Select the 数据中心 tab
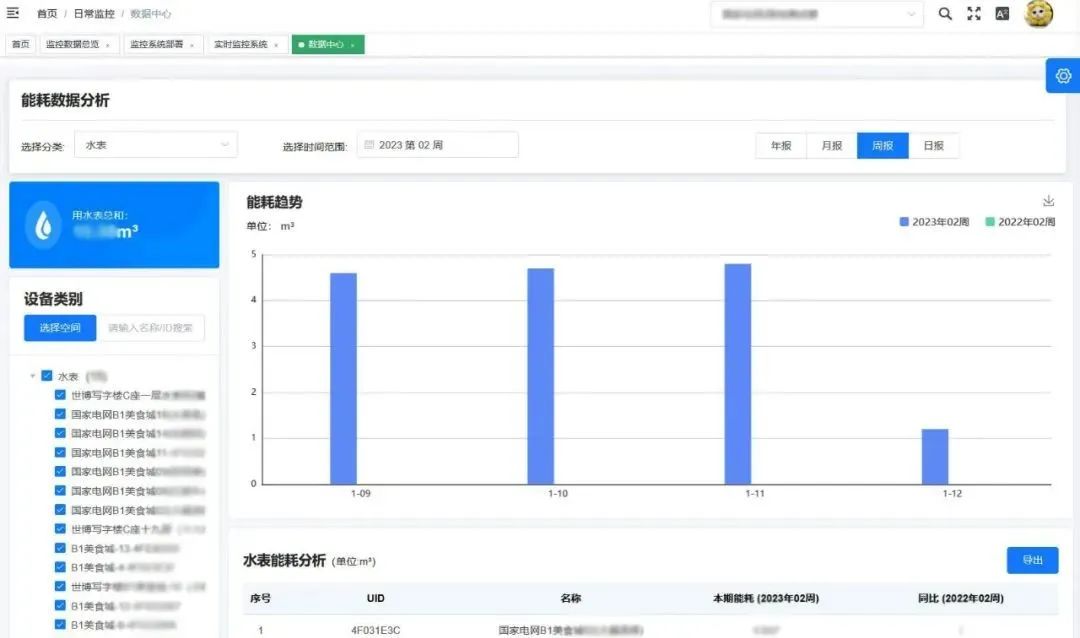This screenshot has height=638, width=1080. pos(328,44)
